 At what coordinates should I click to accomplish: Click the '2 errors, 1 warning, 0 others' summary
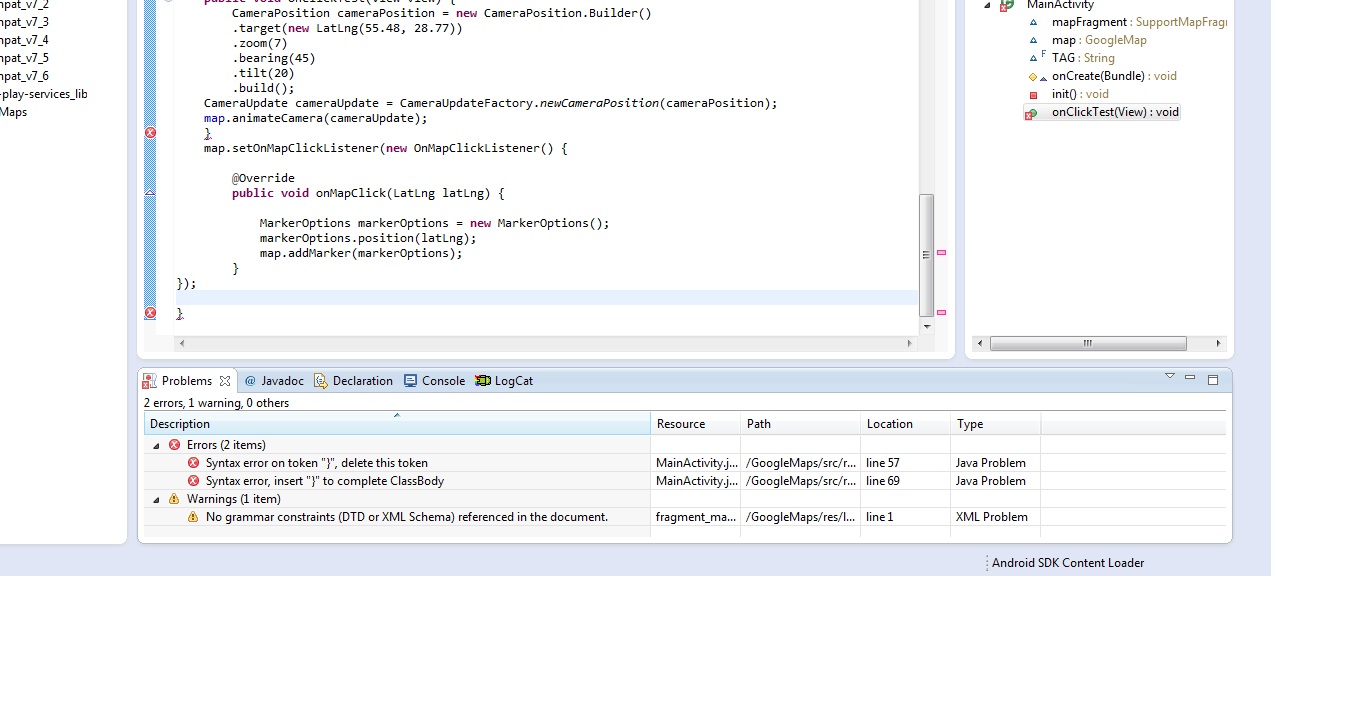point(216,403)
